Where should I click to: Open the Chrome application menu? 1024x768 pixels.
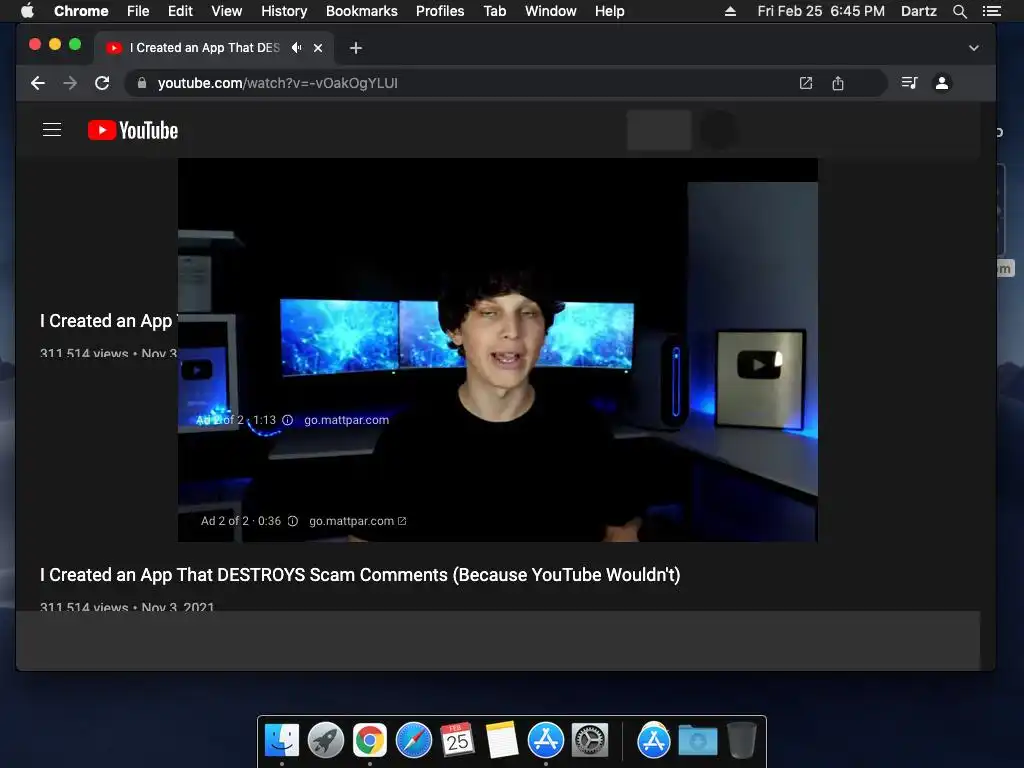tap(81, 11)
